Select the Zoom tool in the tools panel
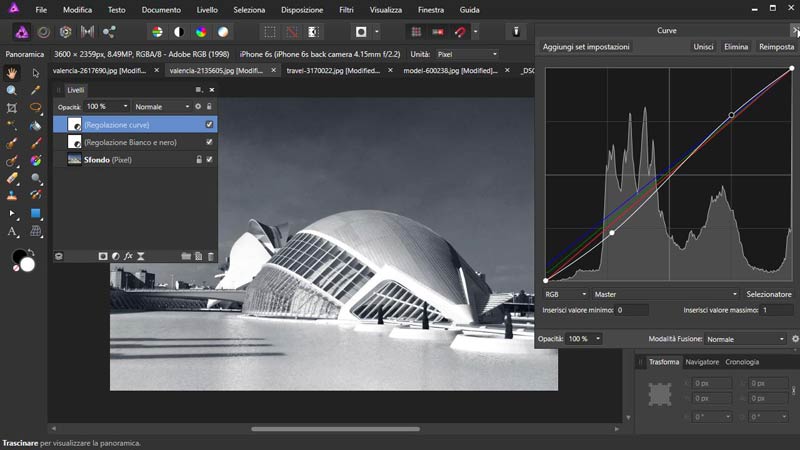 pyautogui.click(x=12, y=90)
